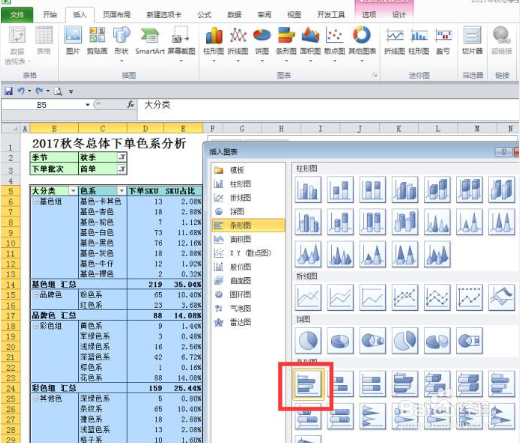Collapse the 彩色组 pivot group
Viewport: 521px width, 443px height.
[35, 326]
